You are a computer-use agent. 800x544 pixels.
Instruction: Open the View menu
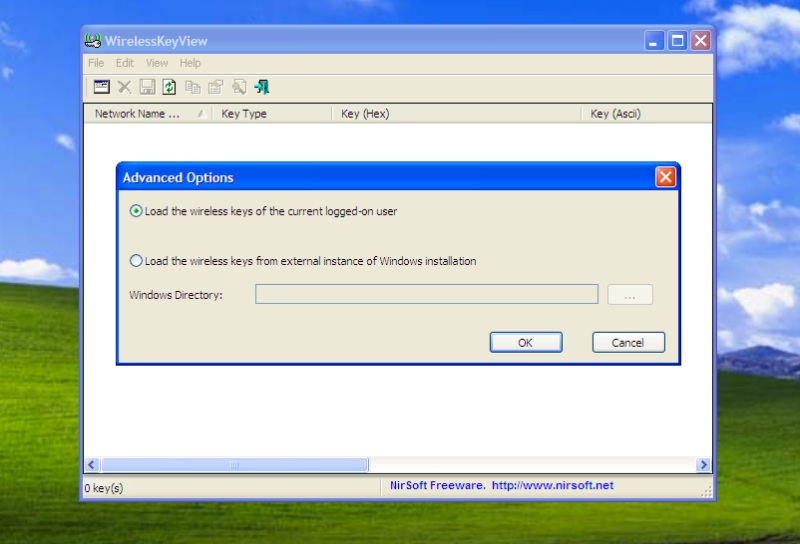coord(157,63)
